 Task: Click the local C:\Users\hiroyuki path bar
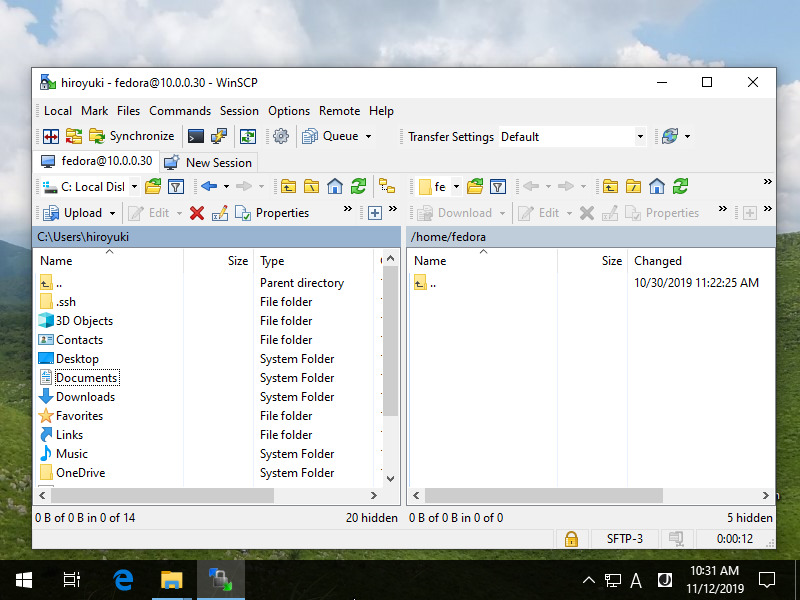tap(217, 237)
